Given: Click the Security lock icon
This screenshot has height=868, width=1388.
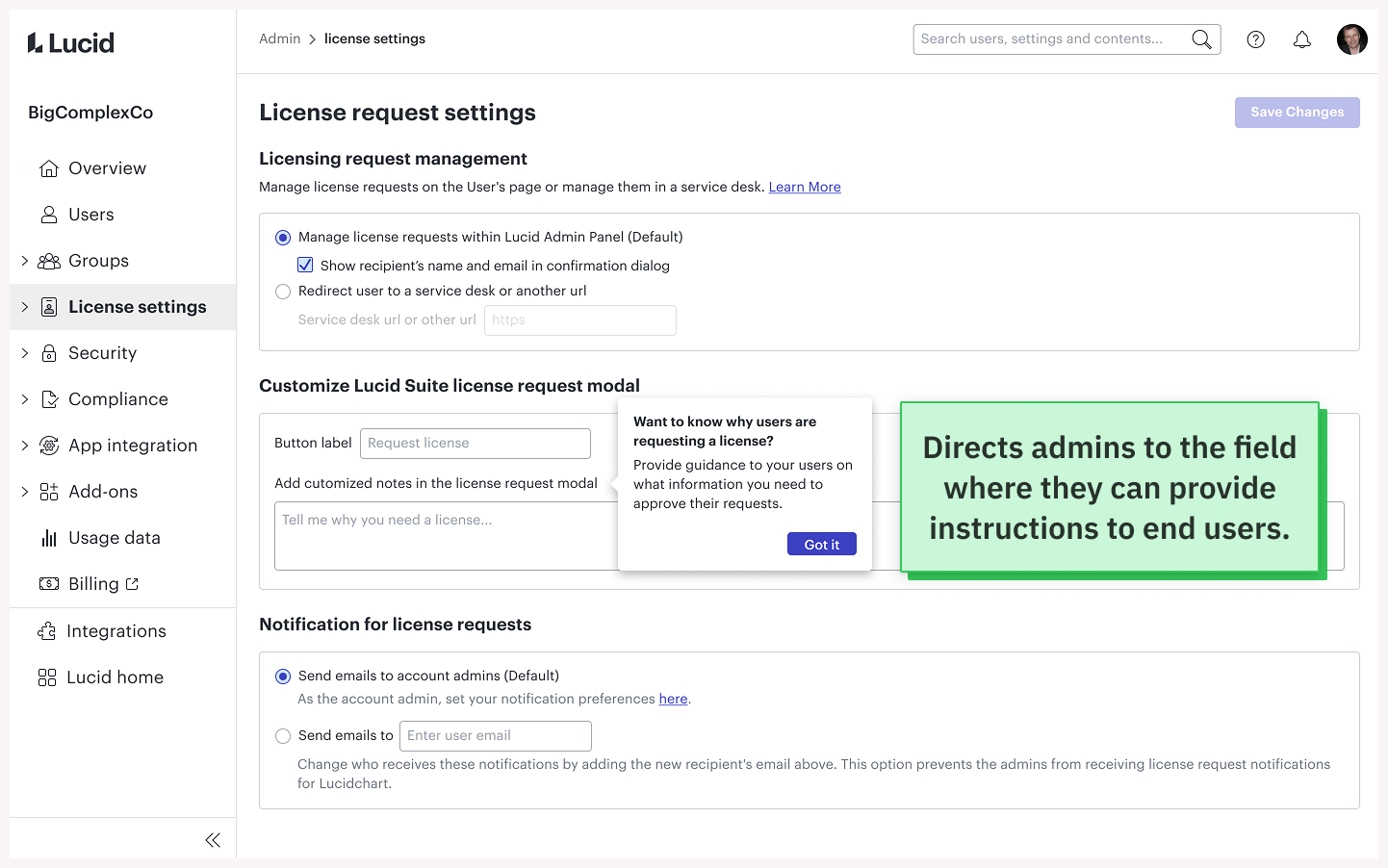Looking at the screenshot, I should pos(49,353).
